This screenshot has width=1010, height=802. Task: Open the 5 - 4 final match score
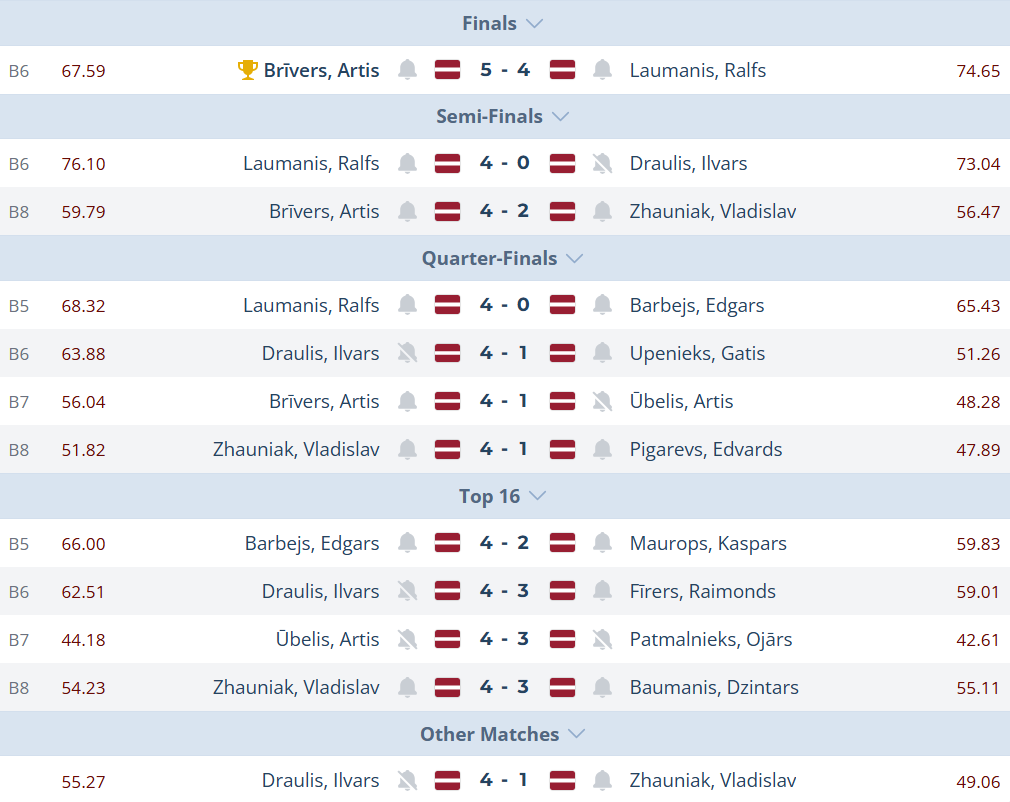coord(505,70)
